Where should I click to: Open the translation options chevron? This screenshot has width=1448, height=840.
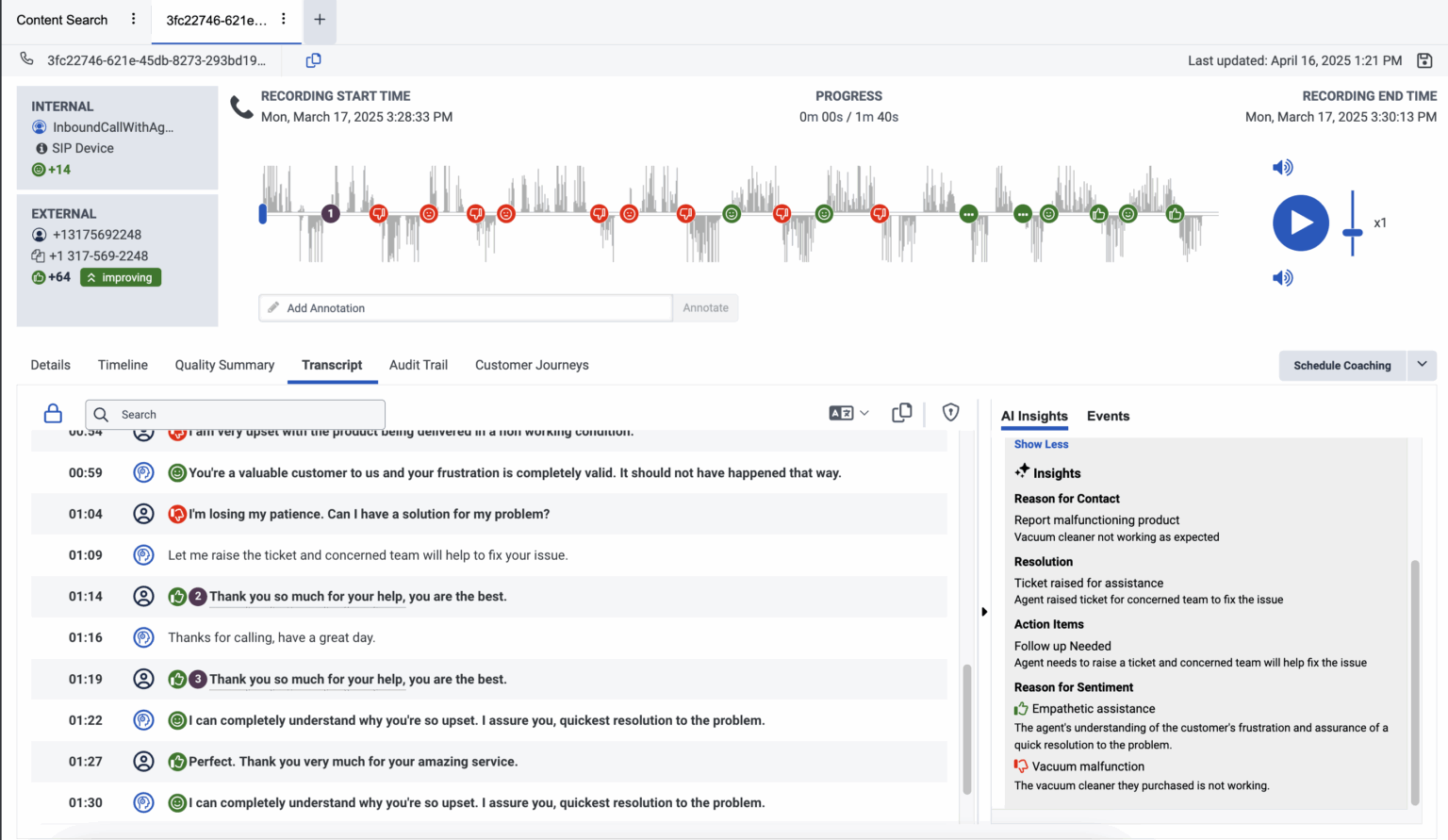pos(864,412)
